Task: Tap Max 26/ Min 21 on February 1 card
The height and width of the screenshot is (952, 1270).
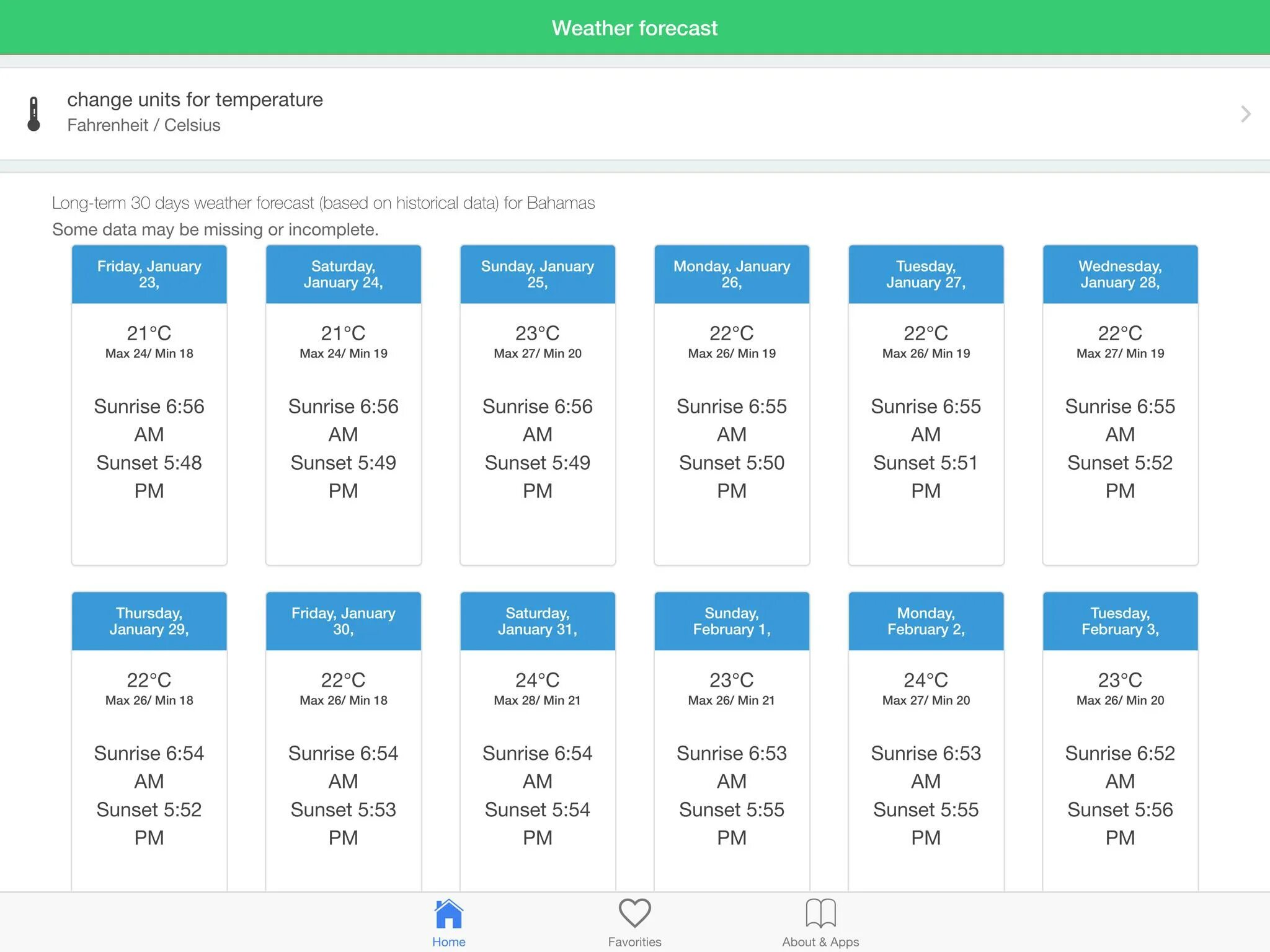Action: [732, 700]
